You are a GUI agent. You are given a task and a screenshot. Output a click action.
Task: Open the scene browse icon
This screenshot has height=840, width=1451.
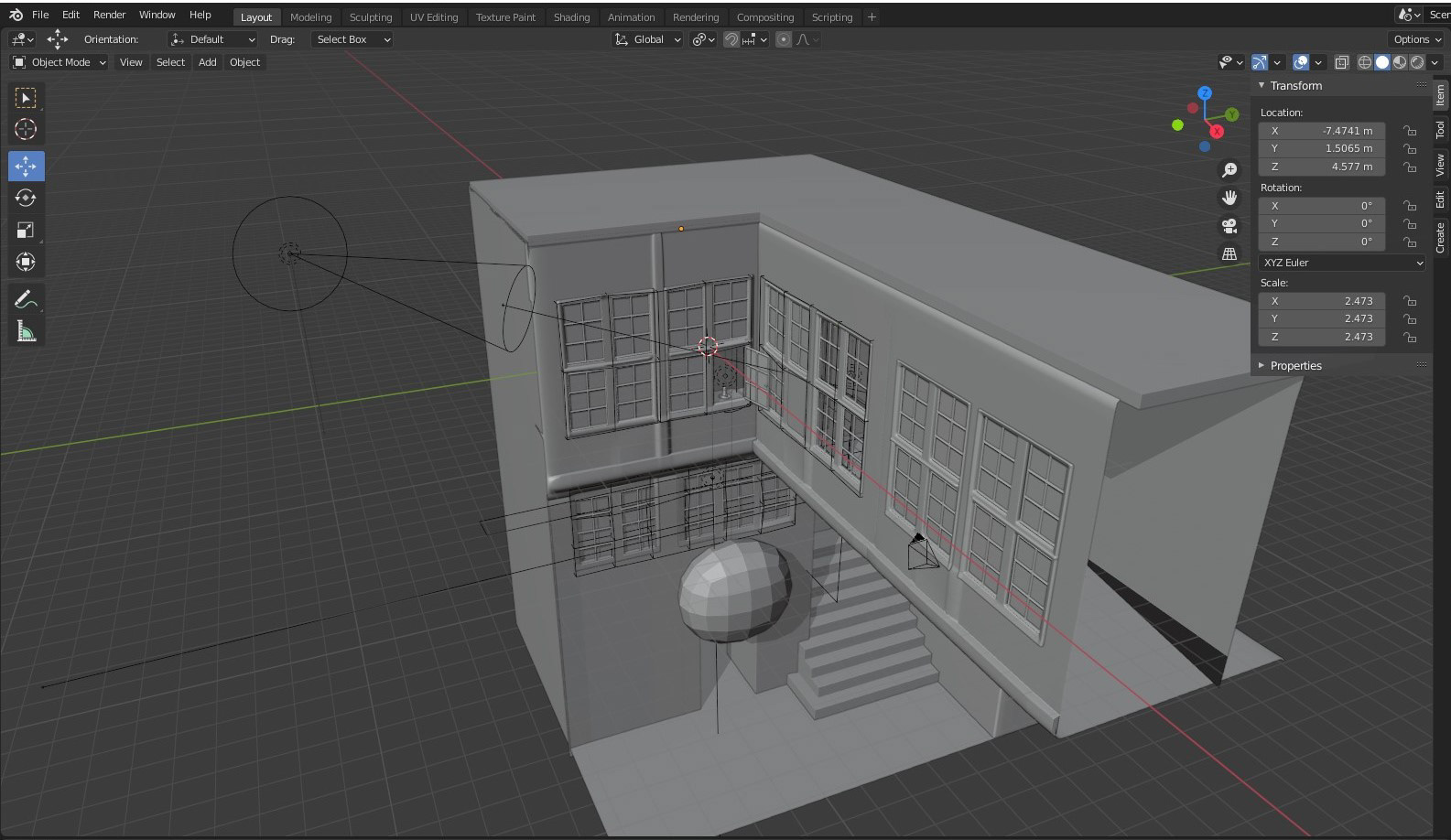1410,15
